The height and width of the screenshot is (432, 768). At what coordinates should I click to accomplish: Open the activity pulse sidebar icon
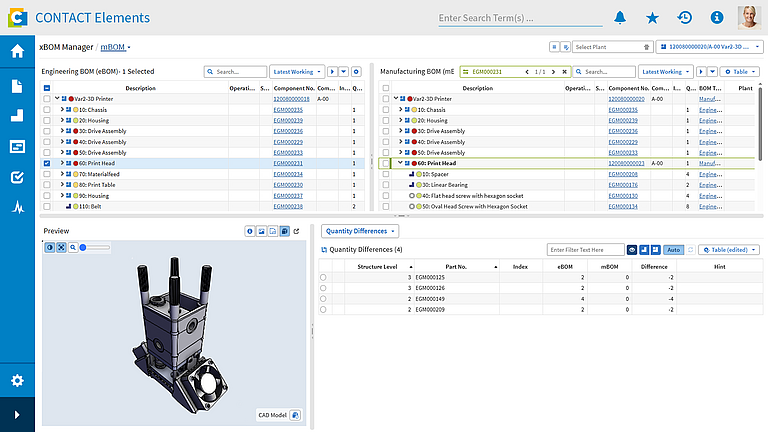click(18, 208)
